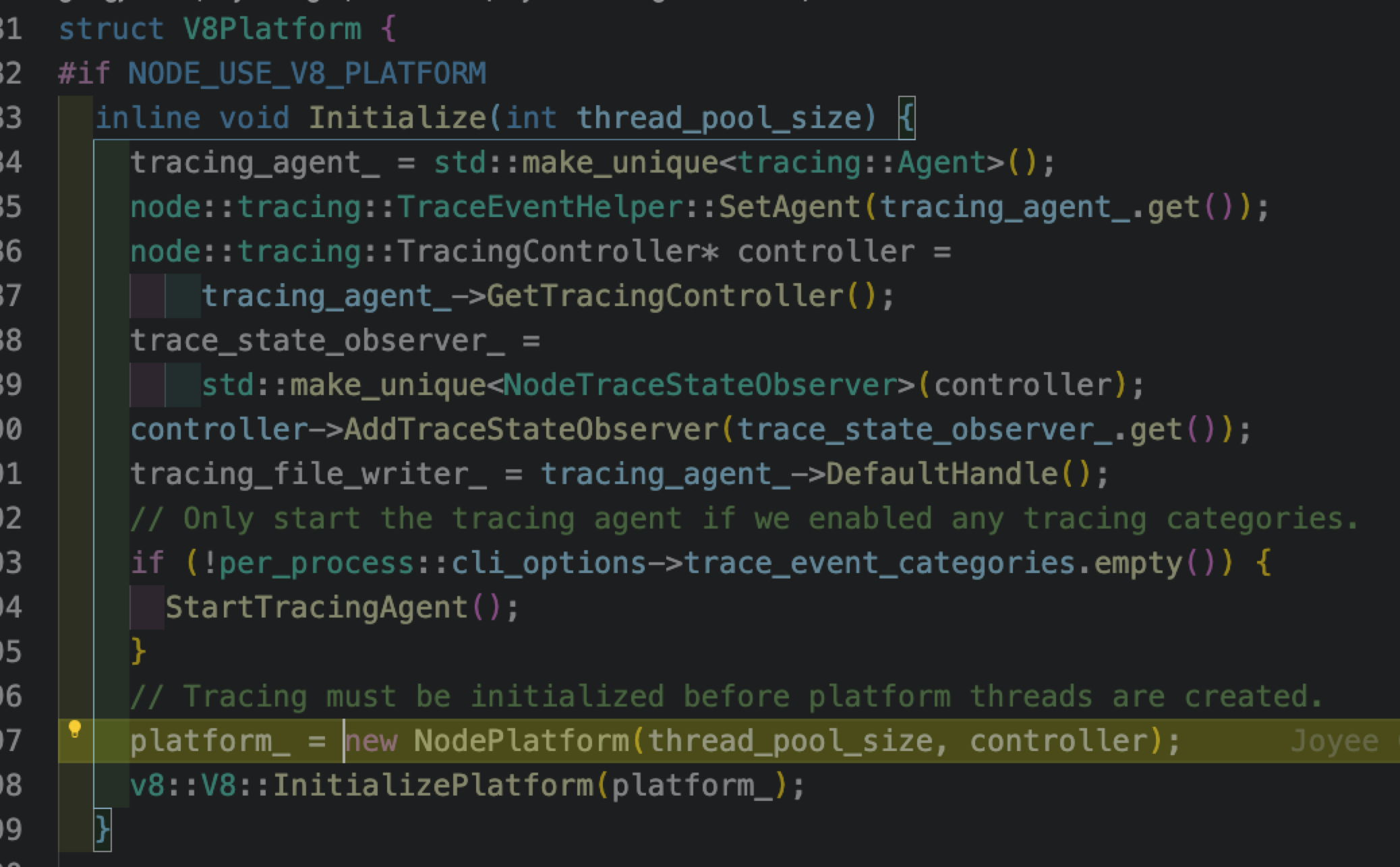The width and height of the screenshot is (1400, 867).
Task: Click DefaultHandle method call
Action: click(x=942, y=474)
